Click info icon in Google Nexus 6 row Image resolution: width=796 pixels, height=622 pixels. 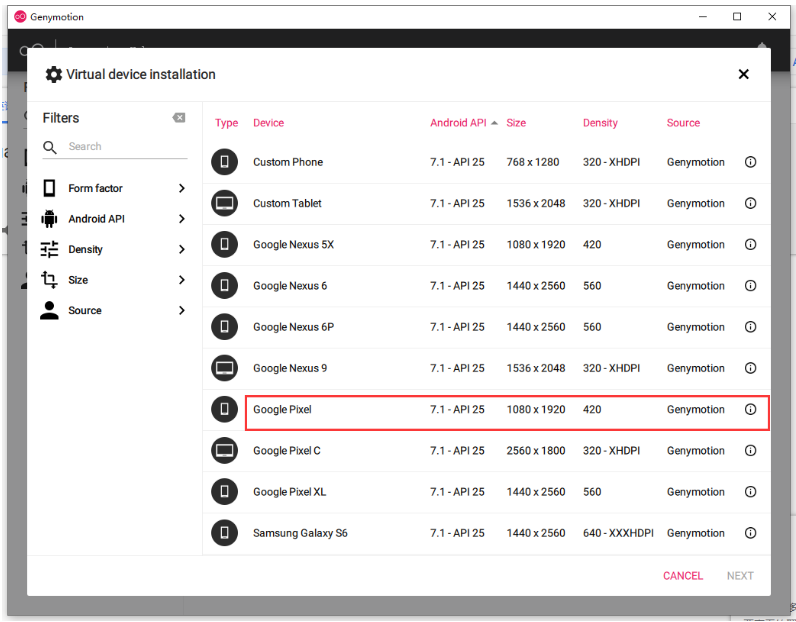750,285
